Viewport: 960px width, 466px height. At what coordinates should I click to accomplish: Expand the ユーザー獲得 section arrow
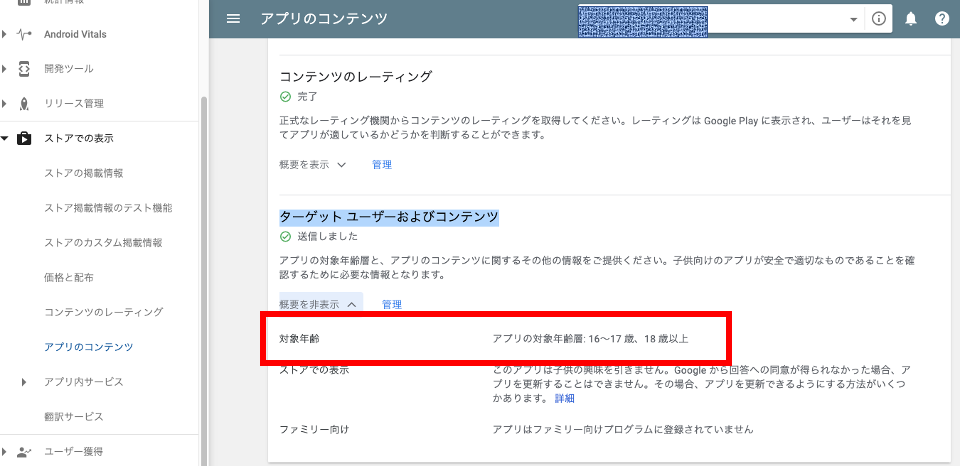pos(4,452)
